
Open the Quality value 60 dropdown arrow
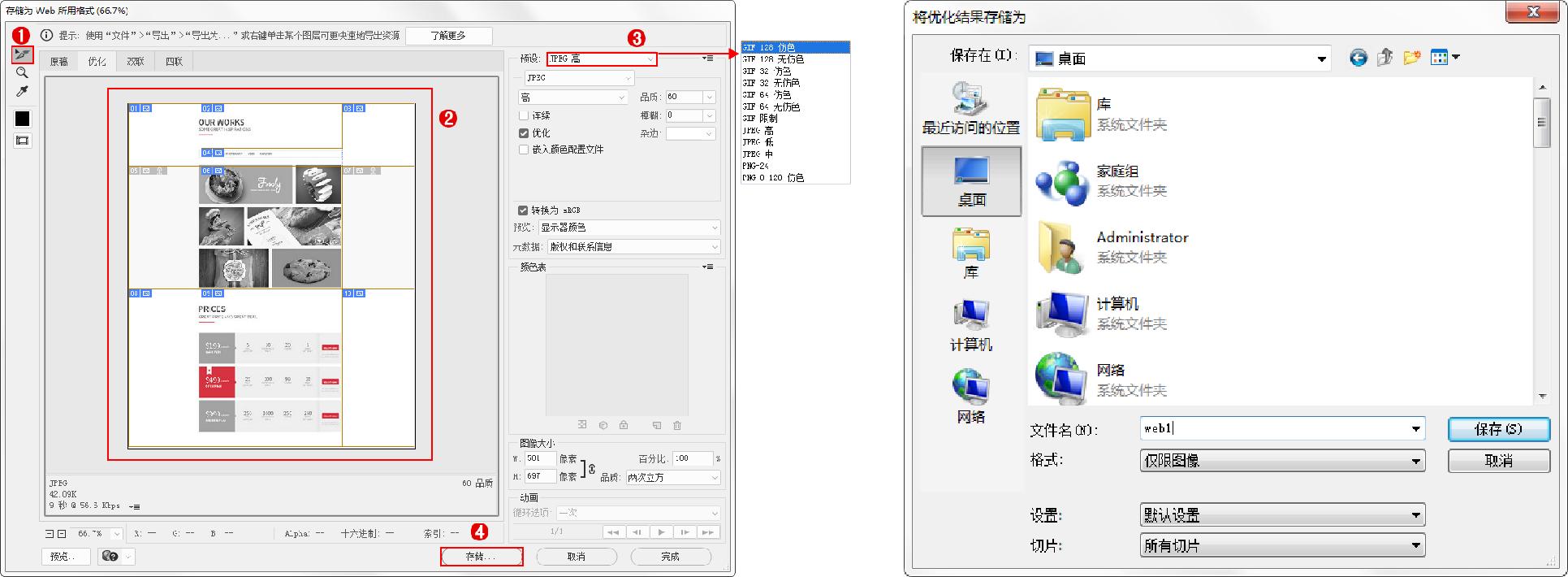[710, 98]
